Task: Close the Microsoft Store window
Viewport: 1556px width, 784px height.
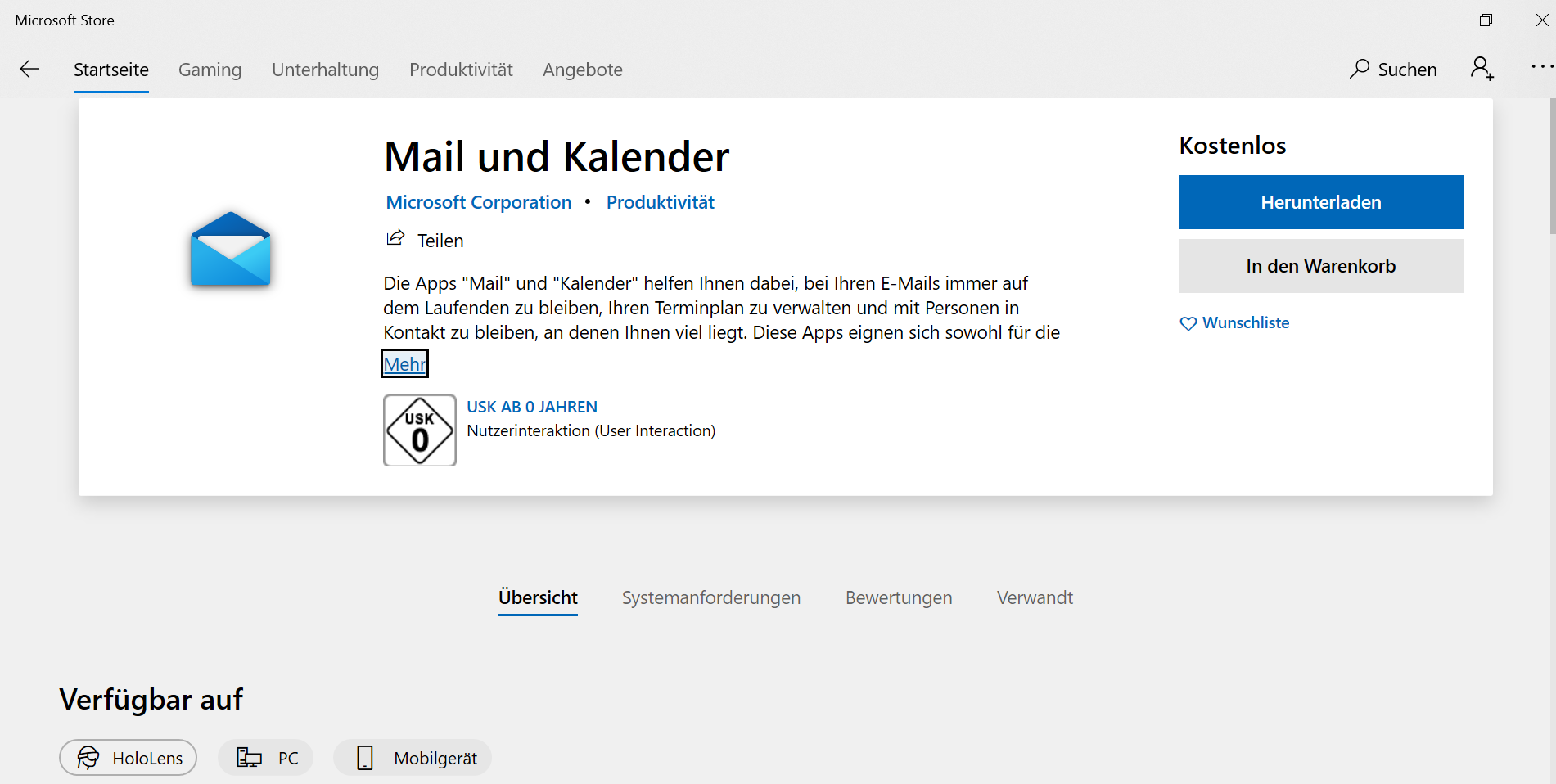Action: coord(1542,20)
